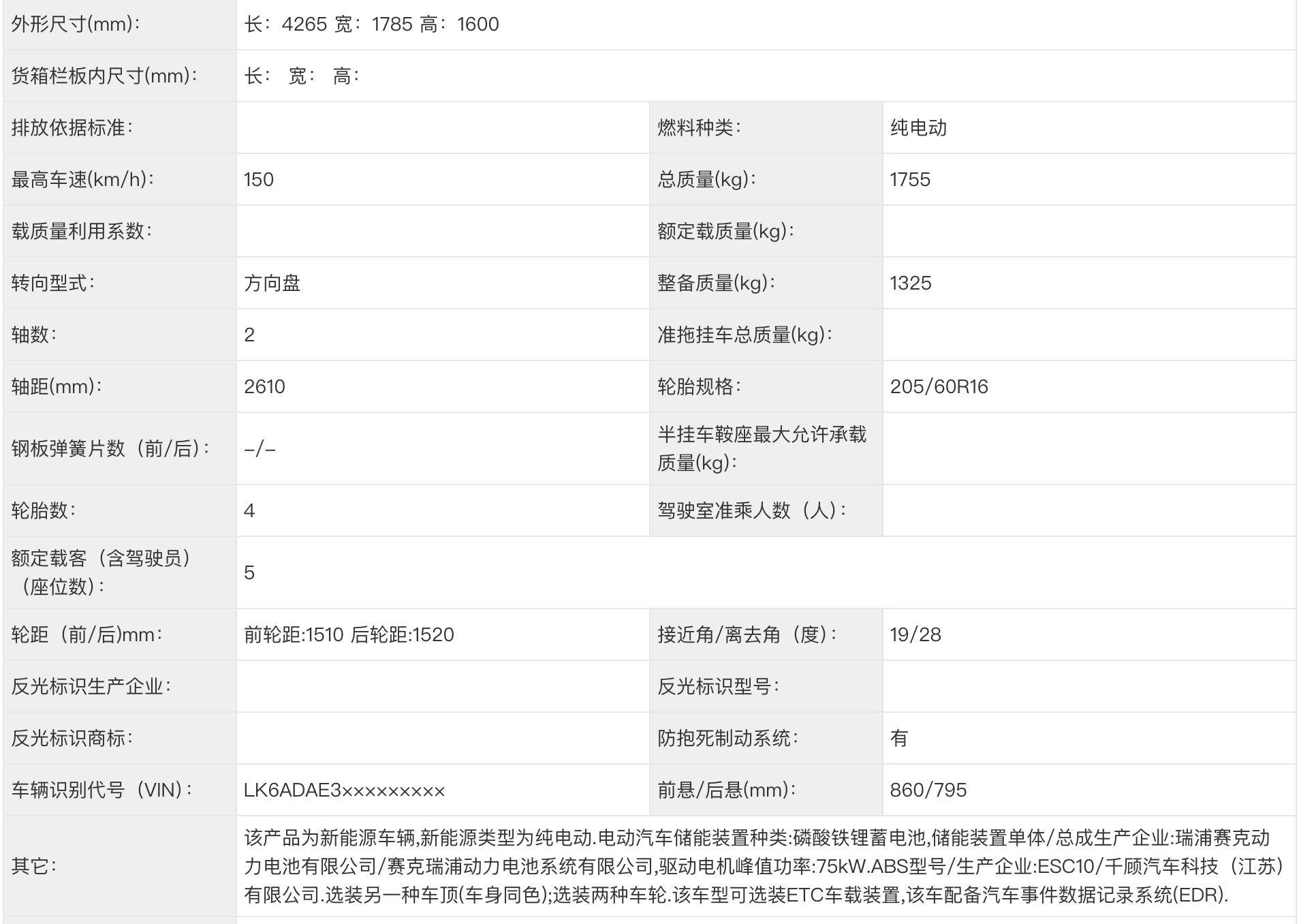Click the 准拖挂车总质量(kg) label

pyautogui.click(x=745, y=335)
